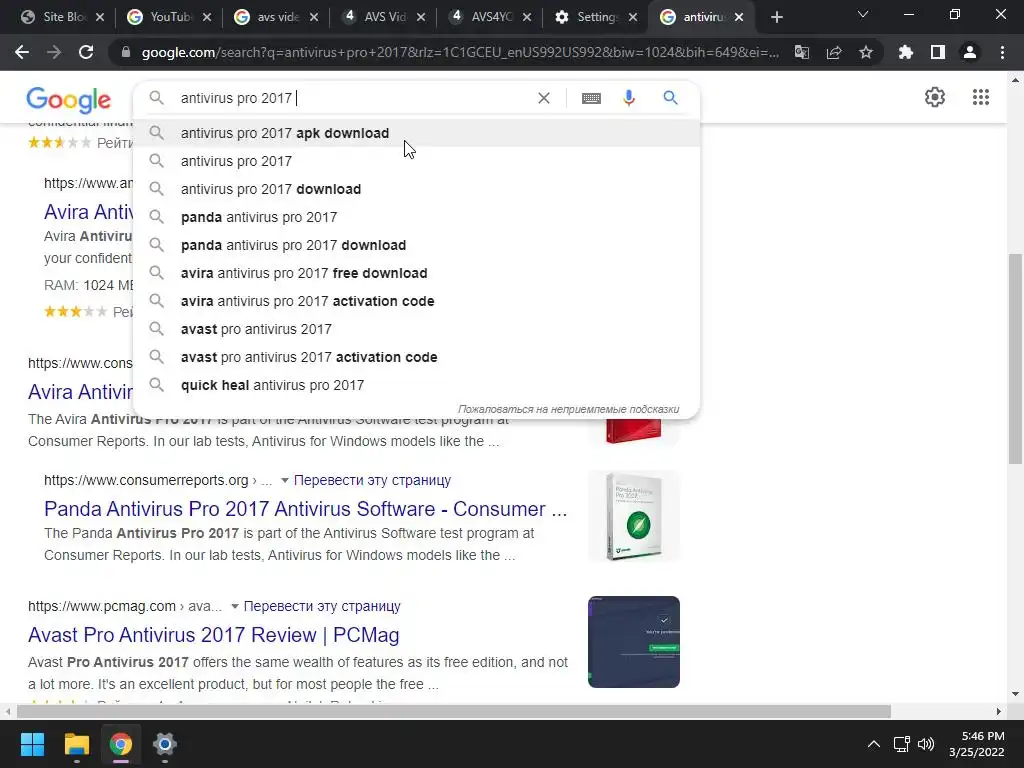Show hidden system tray icons
Screen dimensions: 1024x768
[x=873, y=744]
